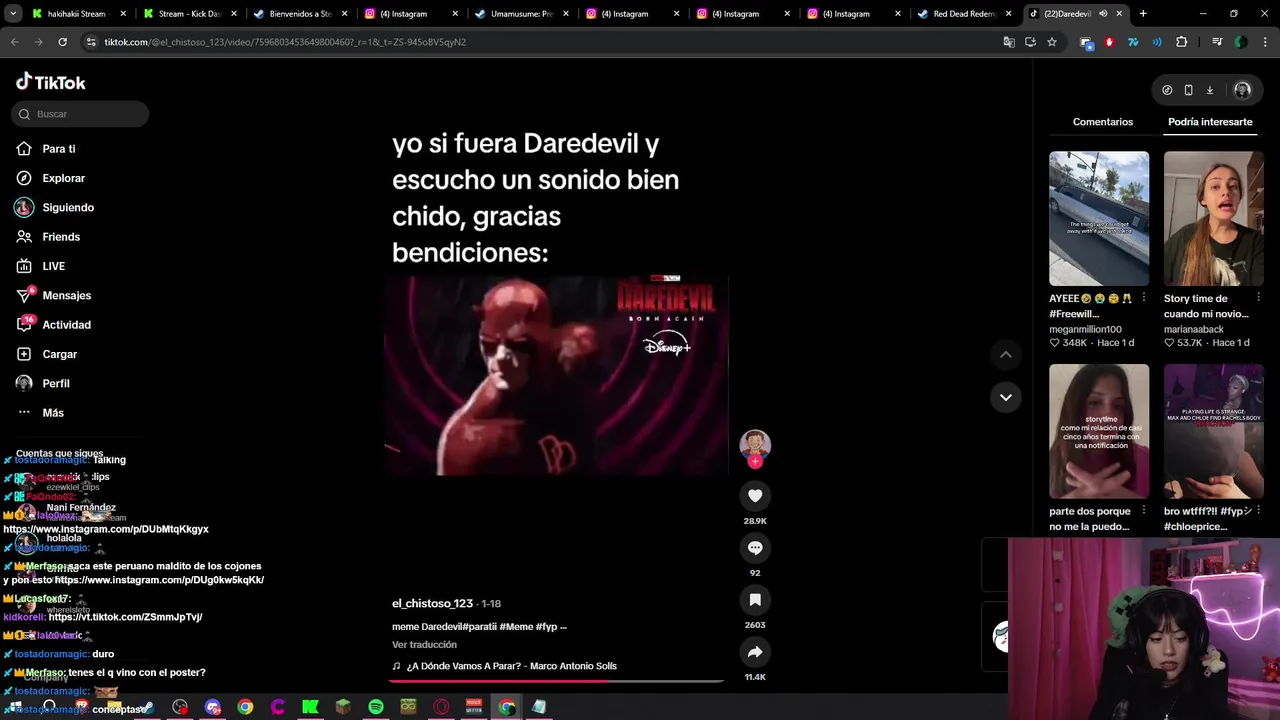The image size is (1280, 720).
Task: Click the tiktok.com address bar
Action: pos(540,42)
